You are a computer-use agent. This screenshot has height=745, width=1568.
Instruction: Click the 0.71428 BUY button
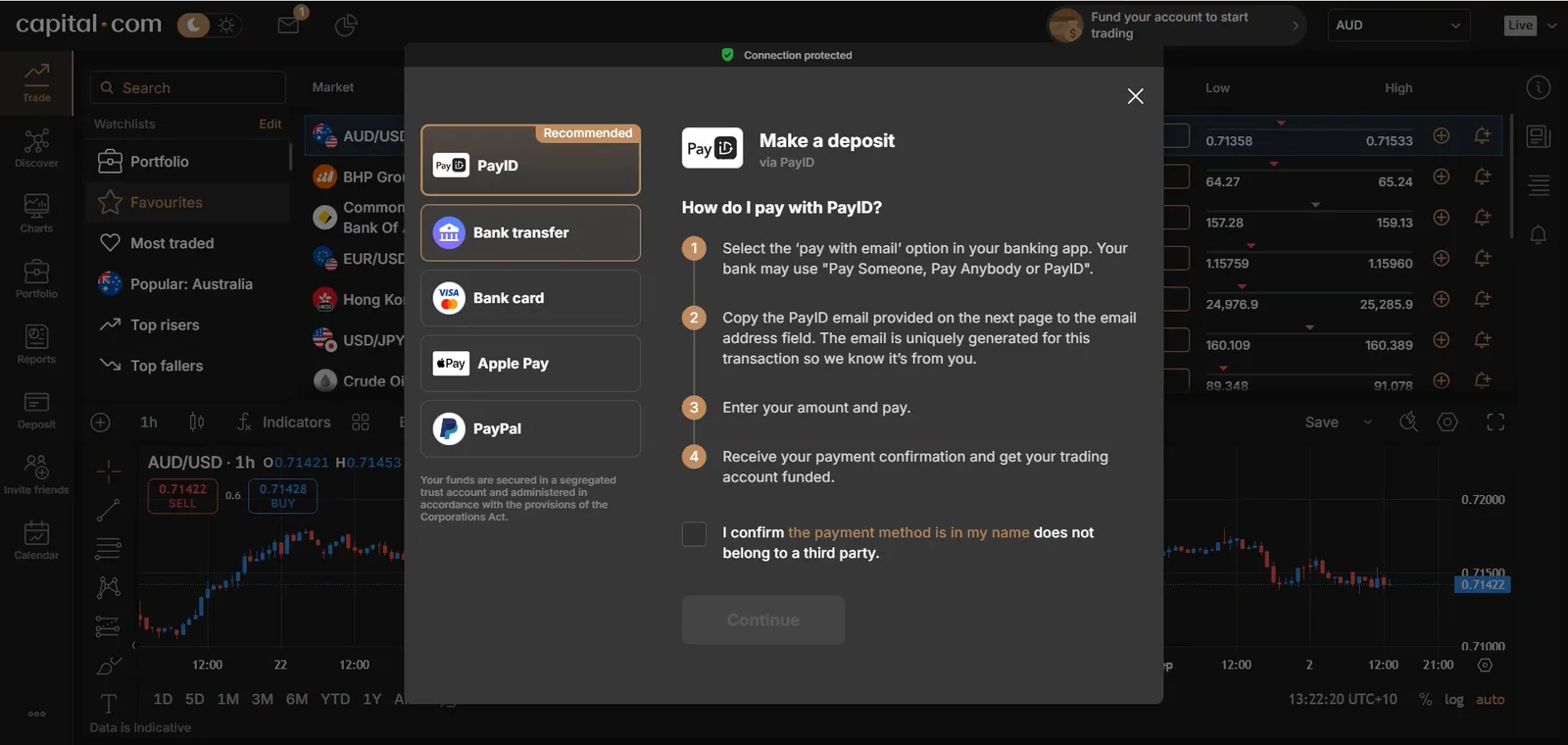coord(283,496)
